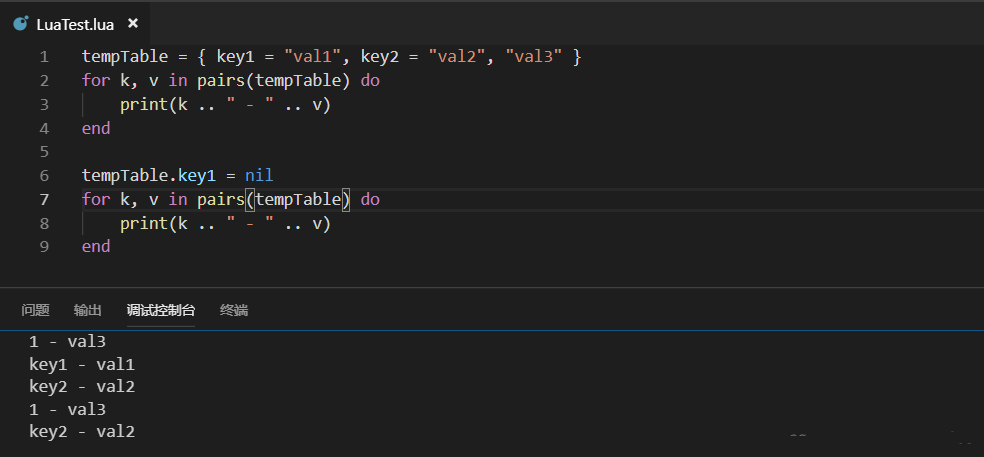
Task: Click the final end keyword on line 9
Action: [96, 247]
